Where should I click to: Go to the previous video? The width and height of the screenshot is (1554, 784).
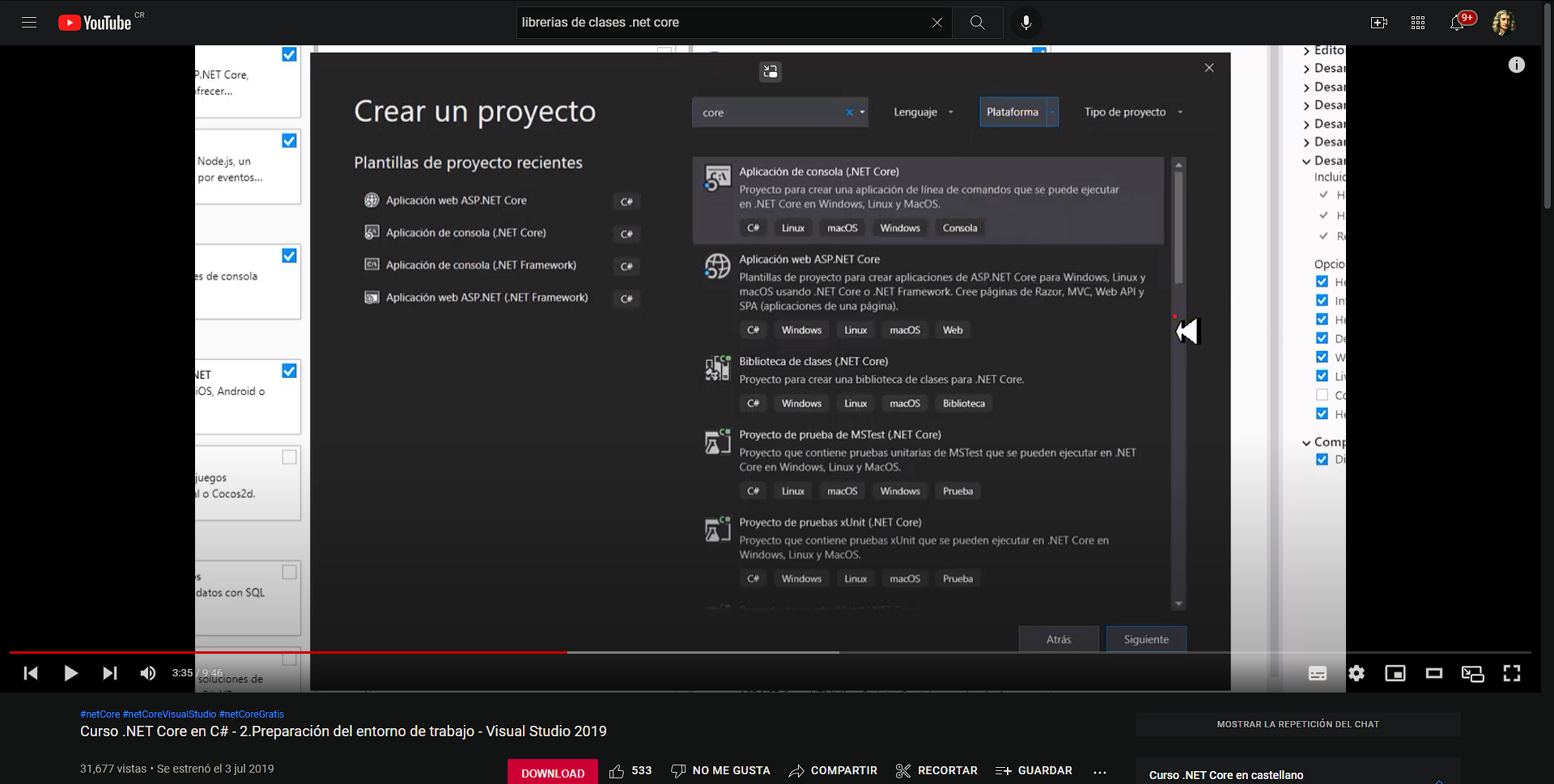tap(31, 673)
